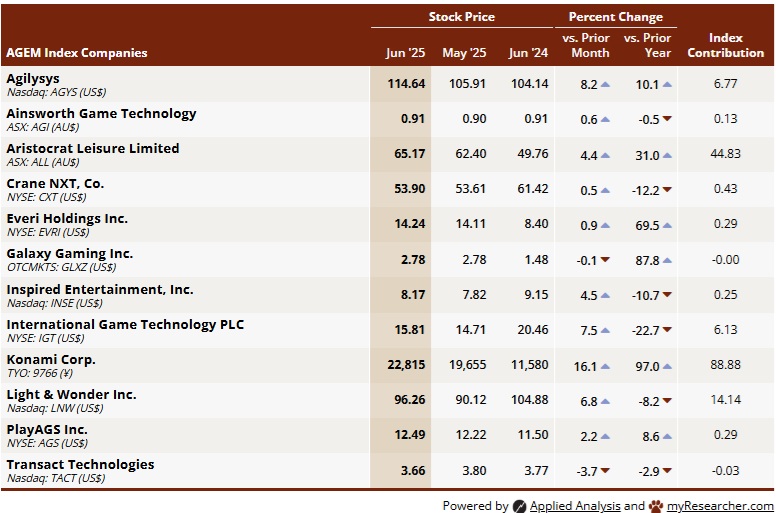Click the down arrow beside Transact -2.9
Screen dimensions: 776x513
click(x=667, y=471)
